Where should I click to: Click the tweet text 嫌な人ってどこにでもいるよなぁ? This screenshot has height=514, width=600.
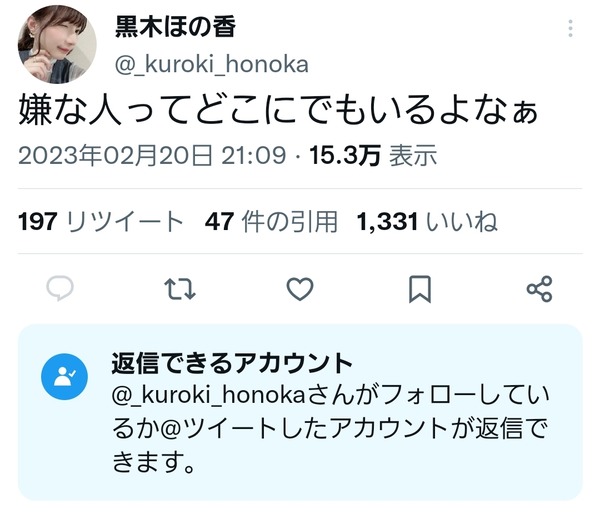pos(279,111)
